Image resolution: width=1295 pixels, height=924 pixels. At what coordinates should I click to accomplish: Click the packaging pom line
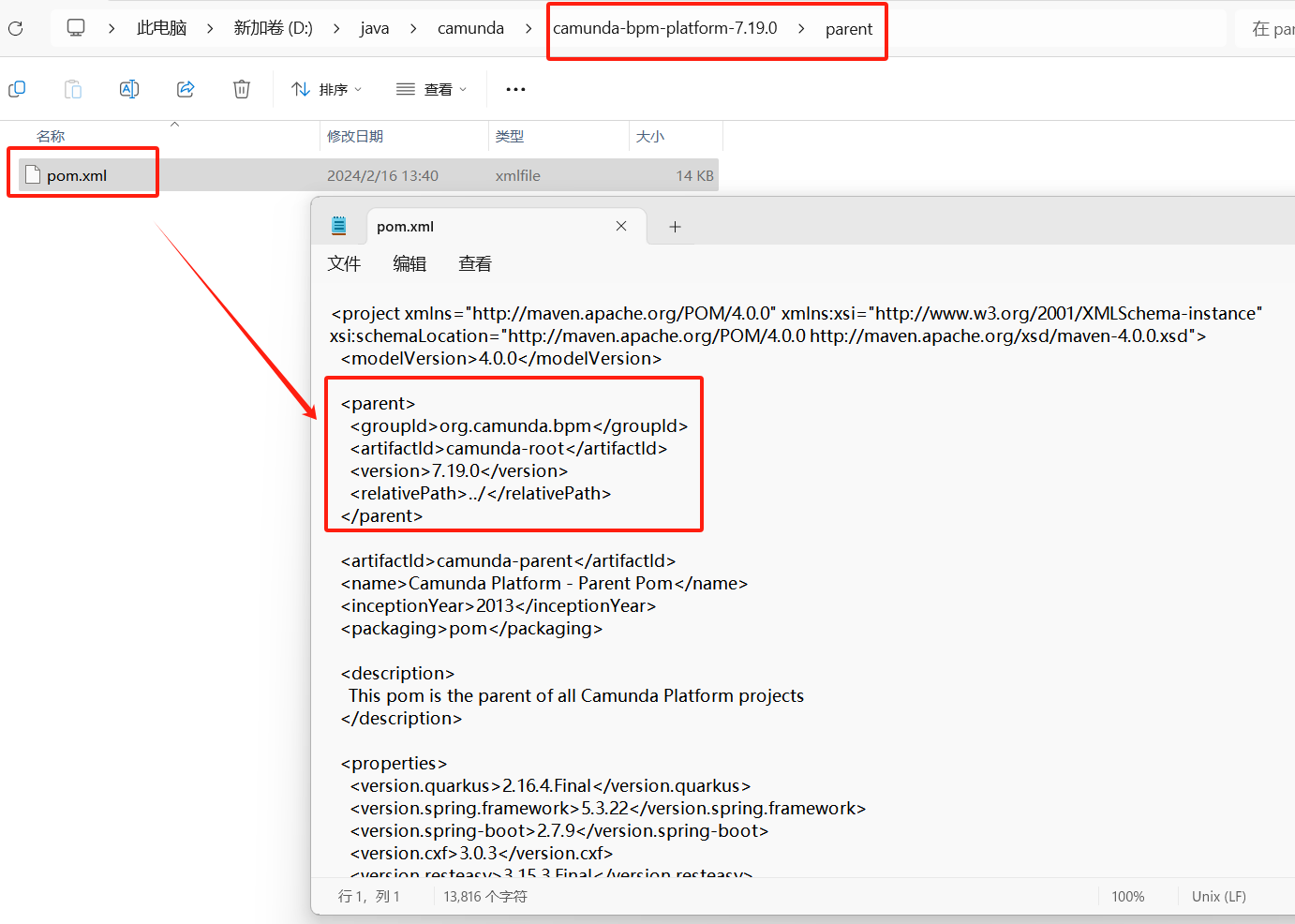pos(471,628)
